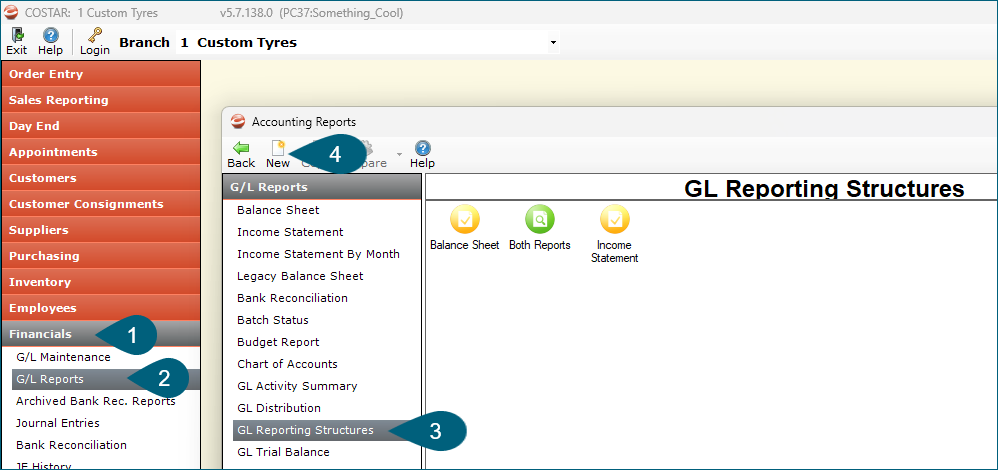Screen dimensions: 998x470
Task: Open the Income Statement structure icon
Action: 615,220
